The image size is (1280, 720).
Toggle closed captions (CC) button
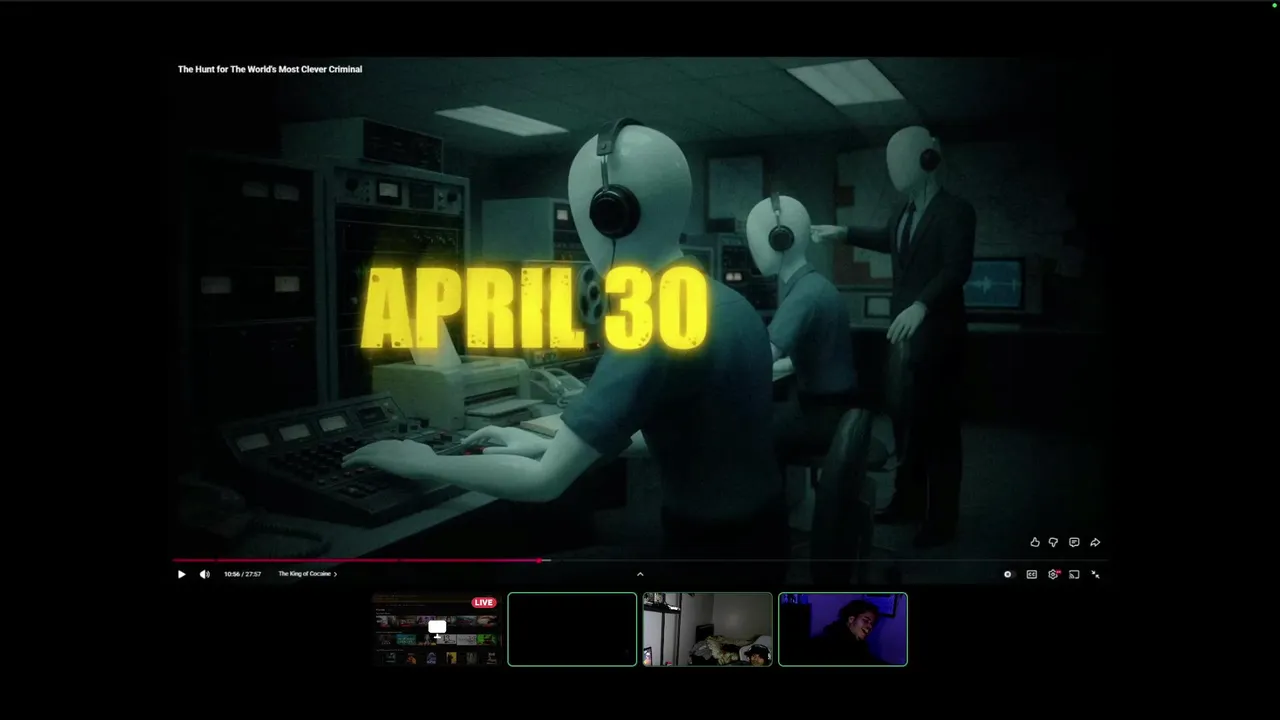pyautogui.click(x=1031, y=574)
